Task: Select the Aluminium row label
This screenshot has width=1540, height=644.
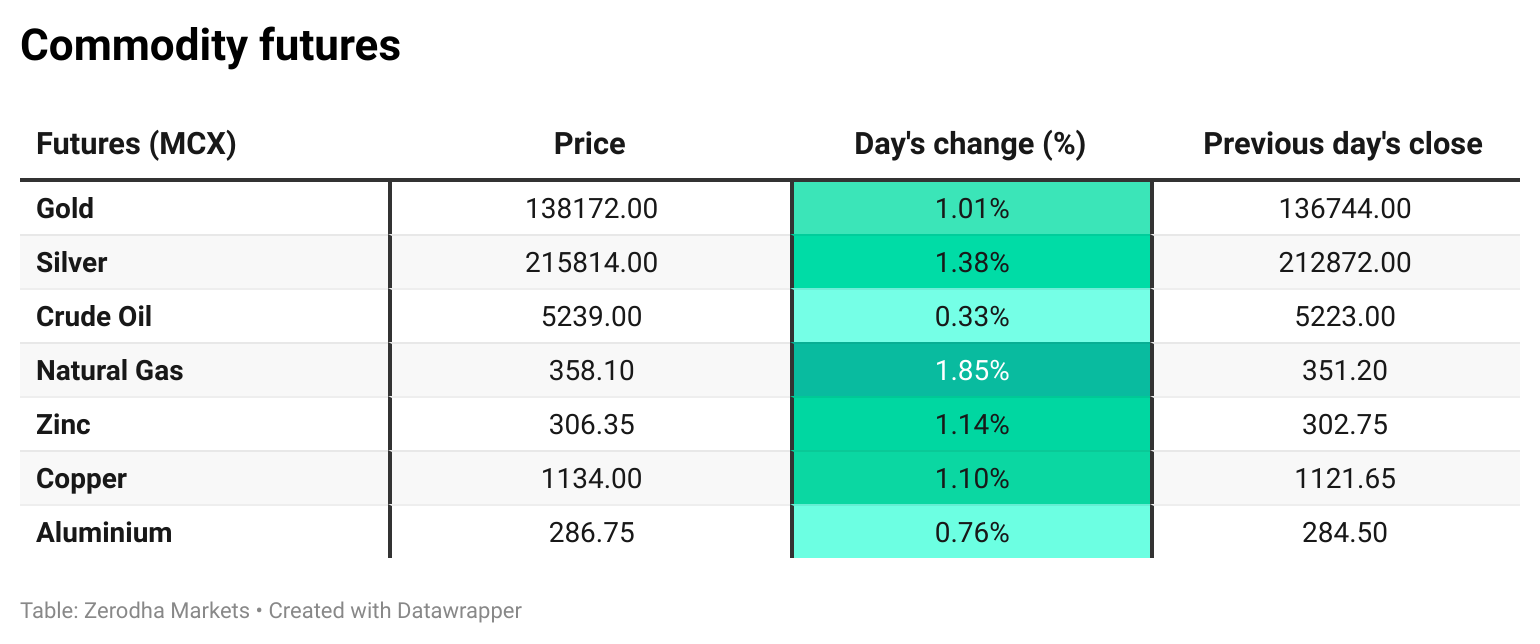Action: coord(104,533)
